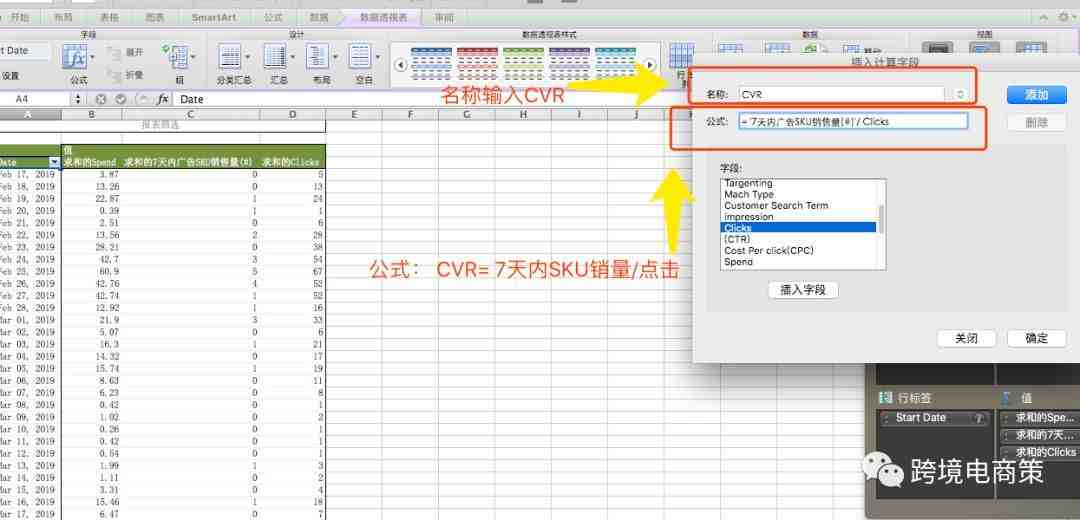This screenshot has height=520, width=1080.
Task: Switch to the 审阅 tab
Action: tap(444, 18)
